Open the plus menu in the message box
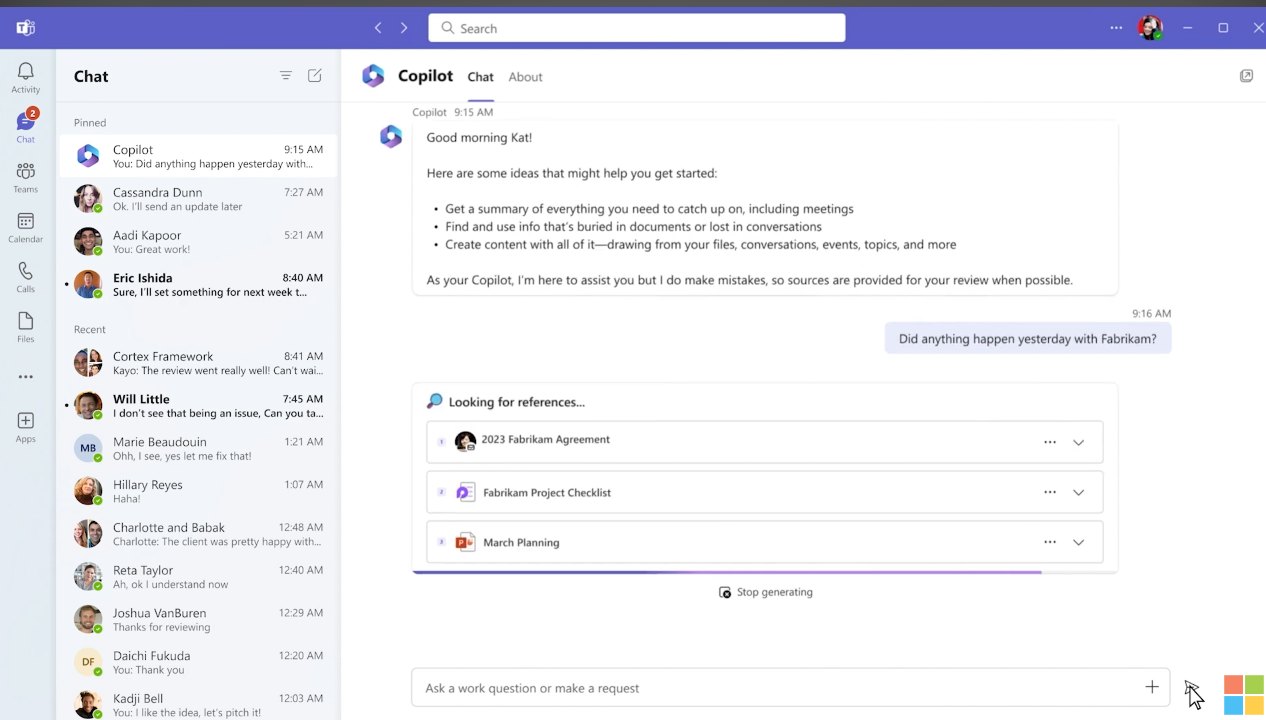 click(x=1151, y=687)
